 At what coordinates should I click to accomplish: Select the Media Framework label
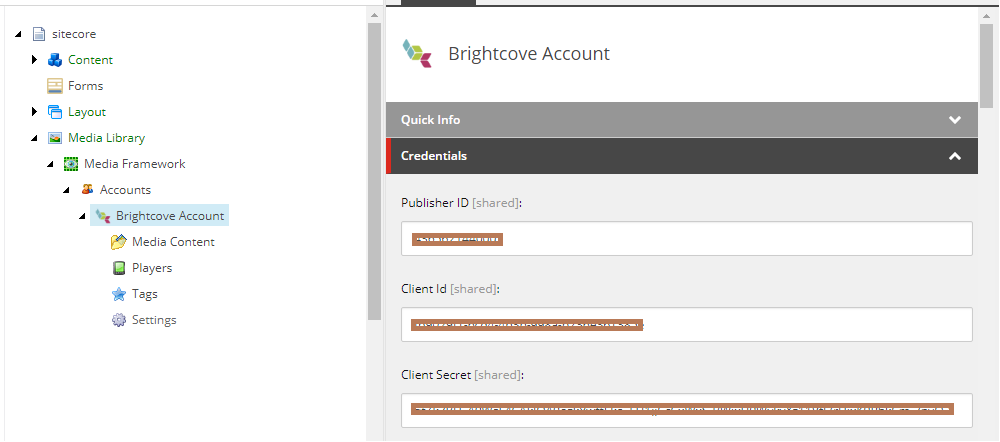click(135, 164)
